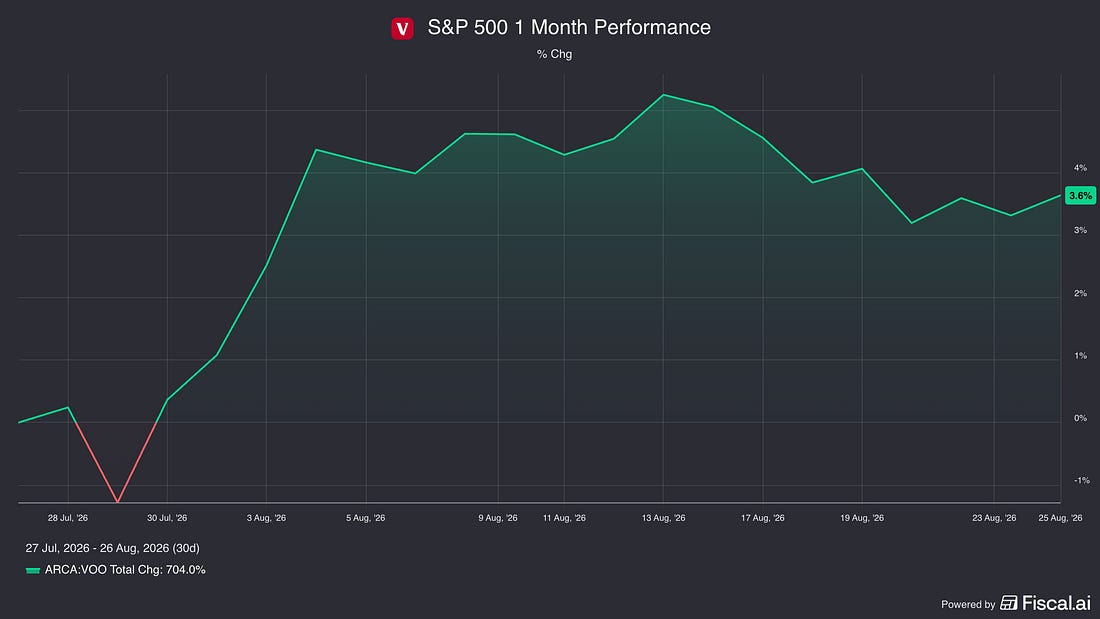The width and height of the screenshot is (1100, 619).
Task: Click the date range 27 Jul, 2026 - 26 Aug, 2026
Action: coord(112,548)
